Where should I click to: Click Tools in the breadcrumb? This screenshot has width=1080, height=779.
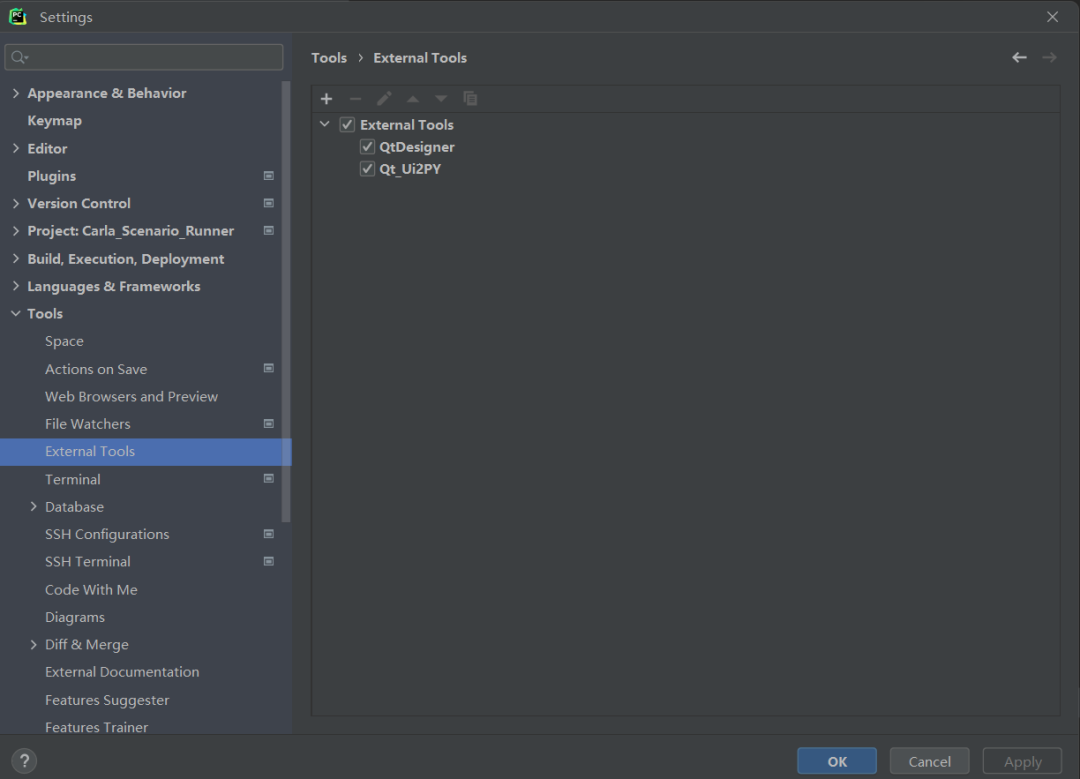[329, 58]
